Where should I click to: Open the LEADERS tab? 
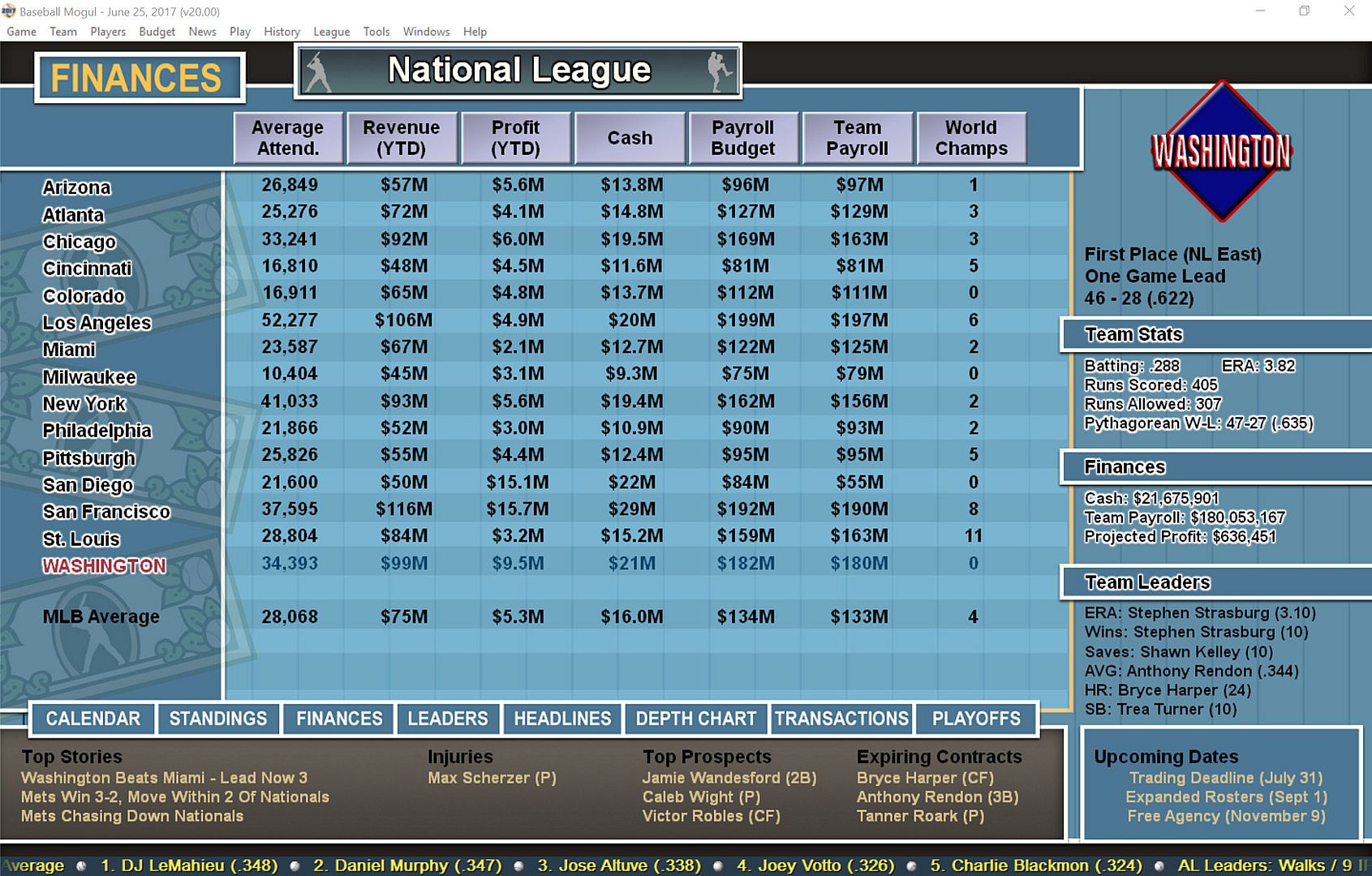pos(448,719)
